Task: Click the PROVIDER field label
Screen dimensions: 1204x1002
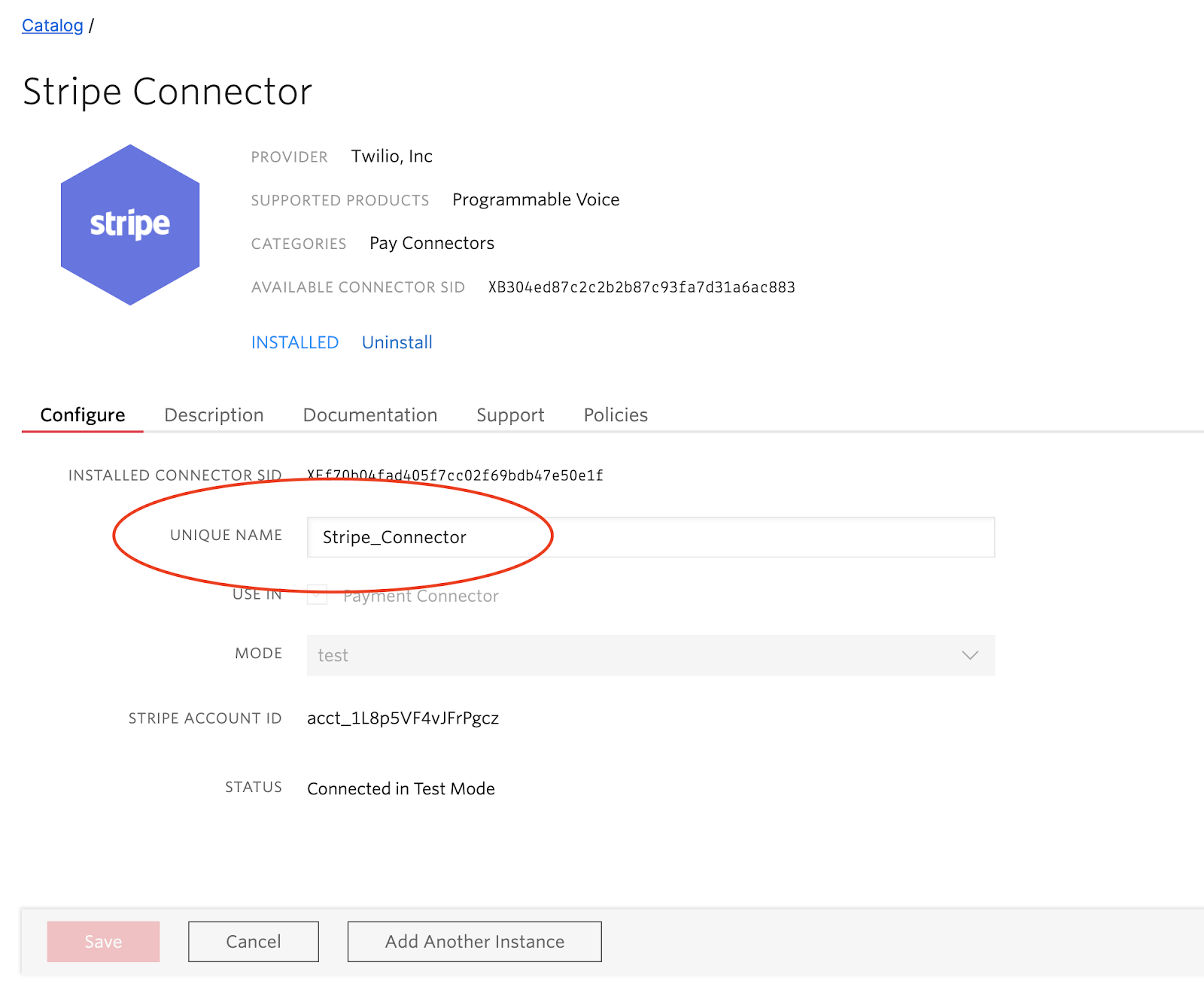Action: point(289,156)
